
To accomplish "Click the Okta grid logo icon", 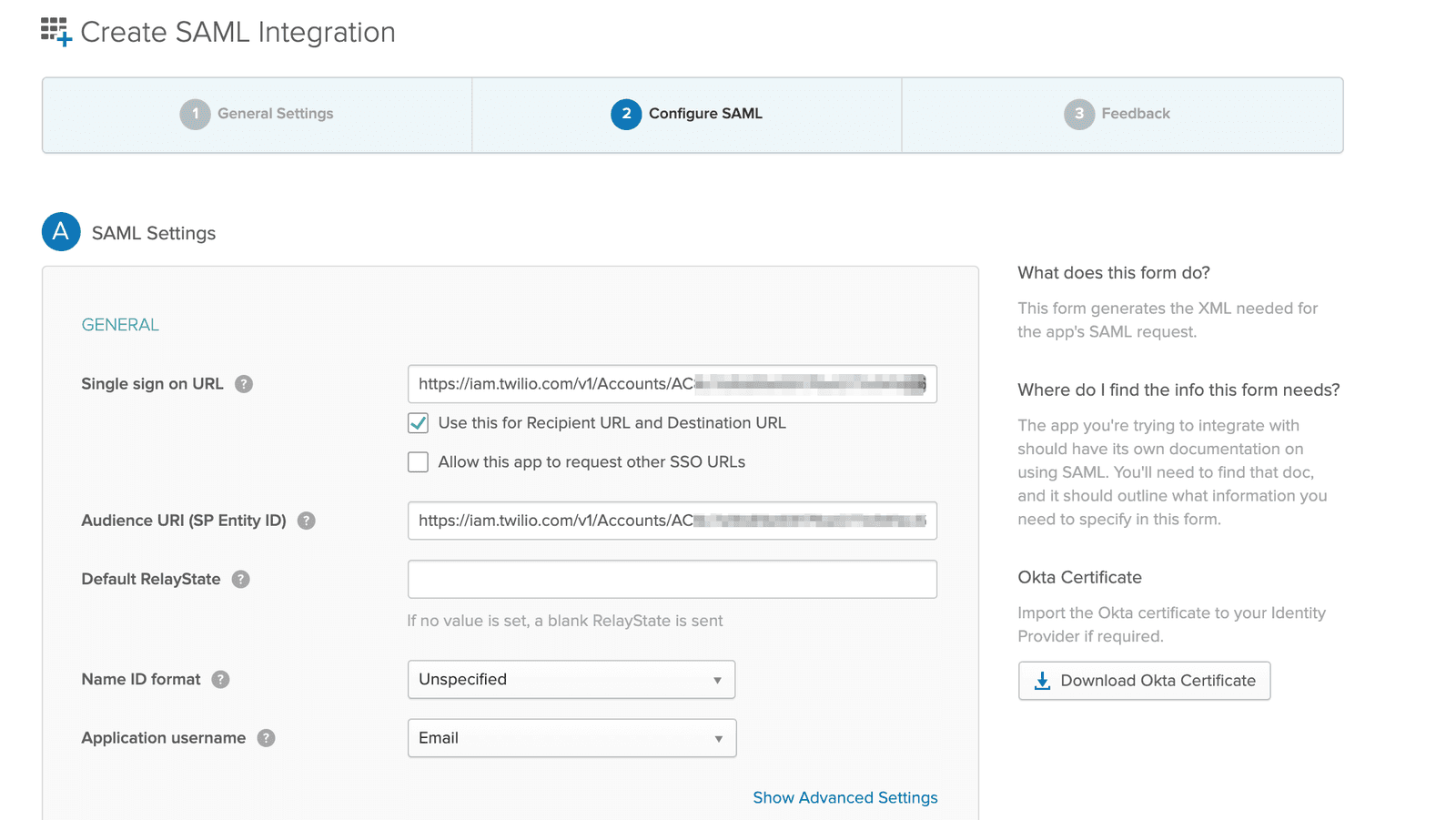I will point(55,31).
